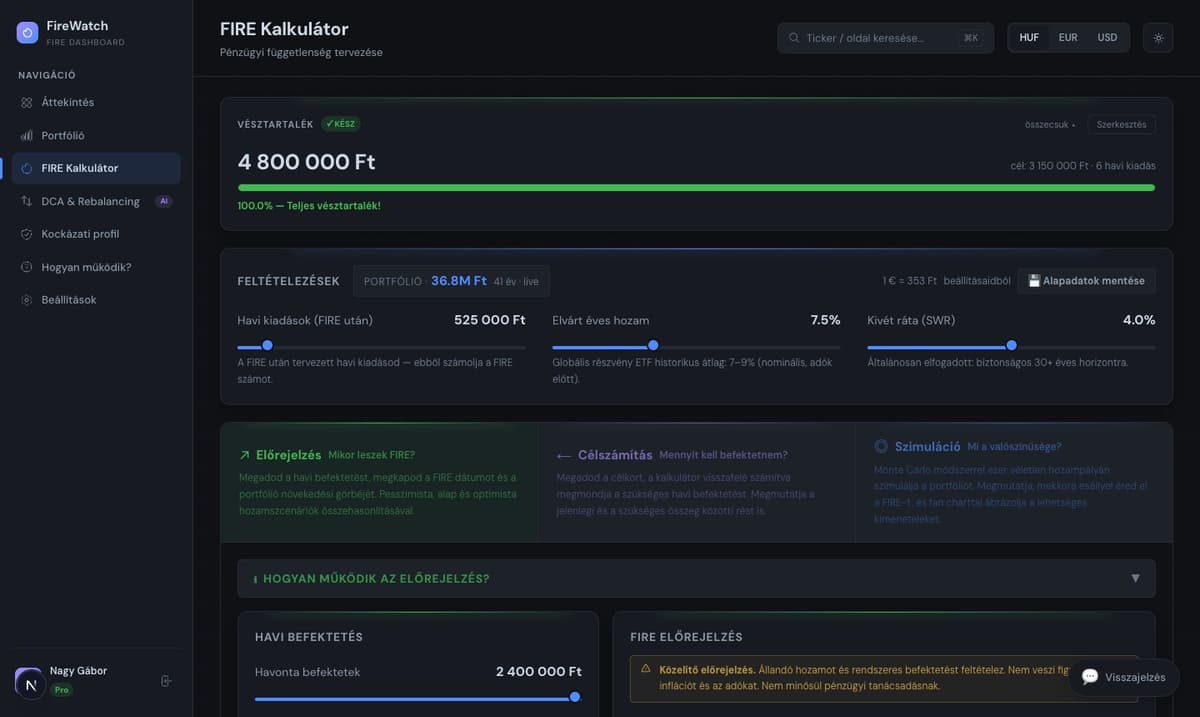The width and height of the screenshot is (1200, 717).
Task: Switch currency to EUR
Action: point(1068,38)
